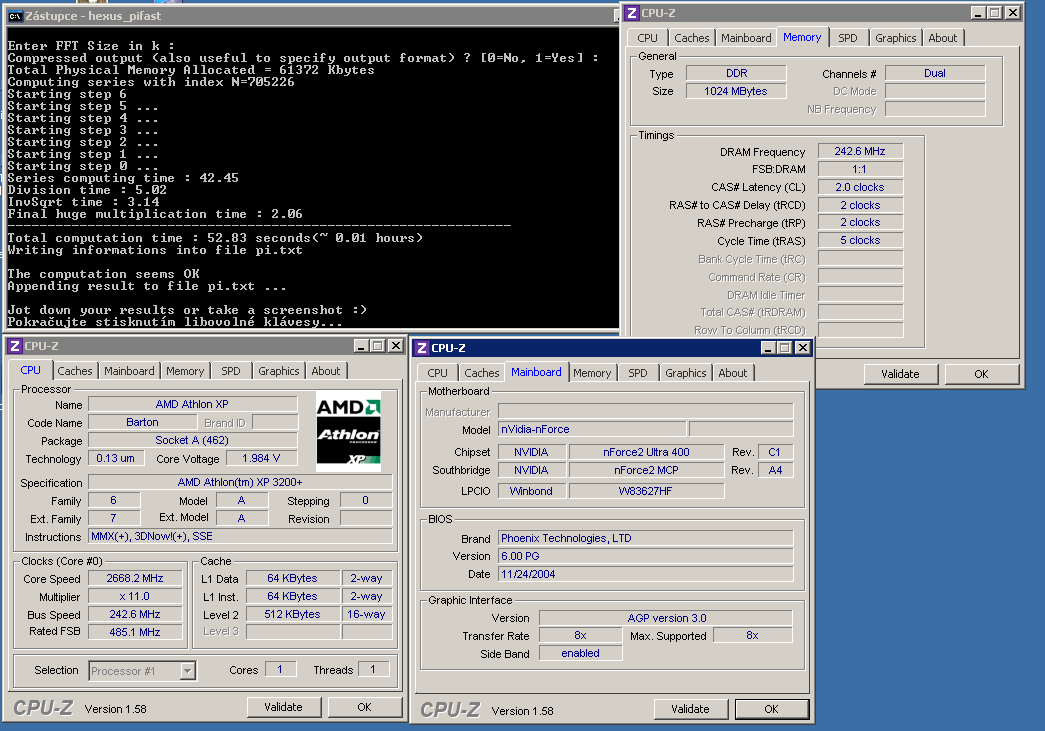Click the Core Voltage value 1.984 V
Image resolution: width=1045 pixels, height=731 pixels.
click(261, 458)
